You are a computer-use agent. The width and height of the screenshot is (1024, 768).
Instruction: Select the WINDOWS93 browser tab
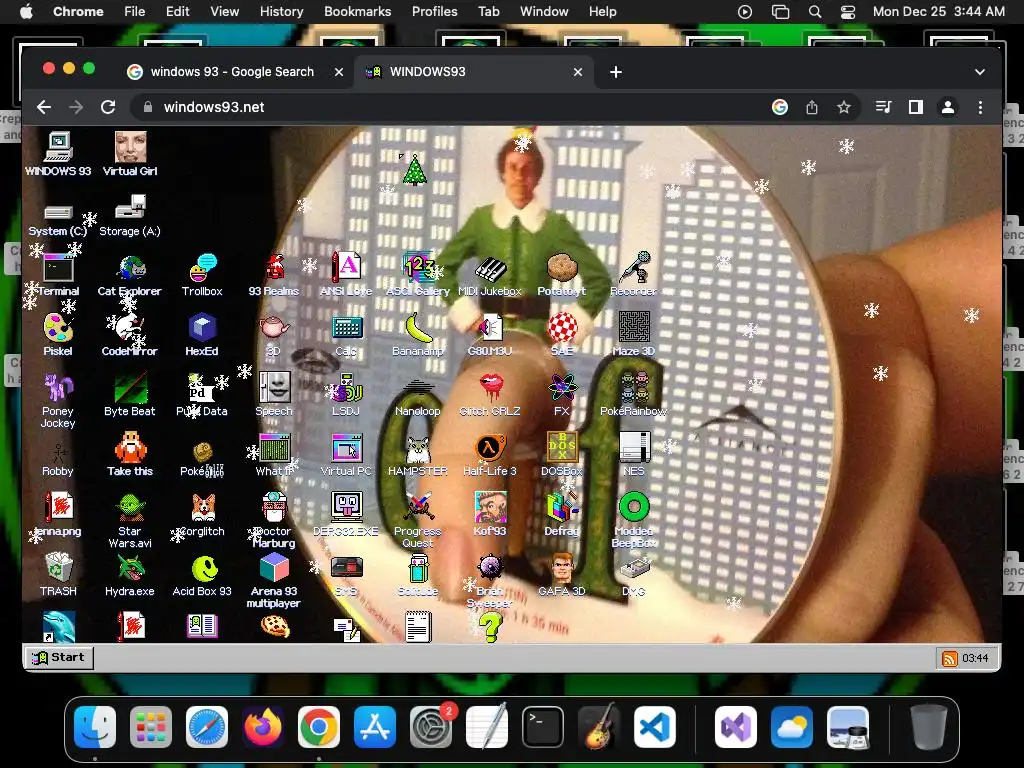click(x=474, y=72)
